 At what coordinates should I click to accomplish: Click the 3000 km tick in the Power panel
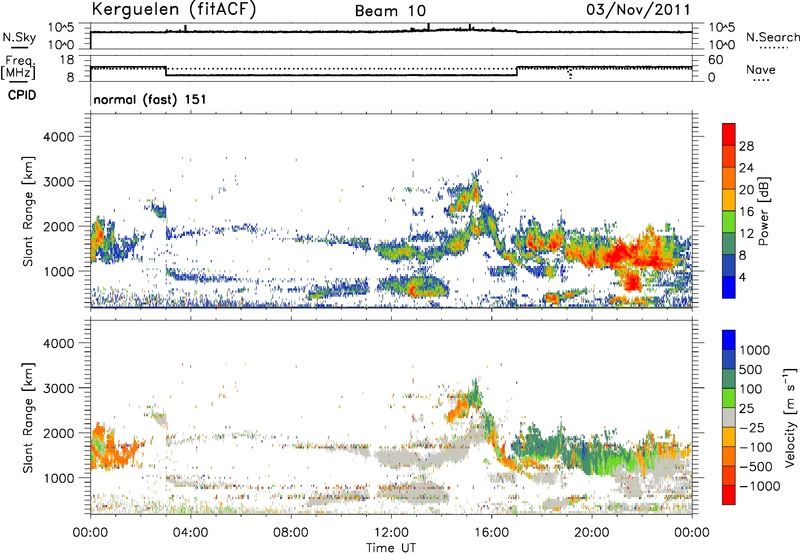(58, 182)
